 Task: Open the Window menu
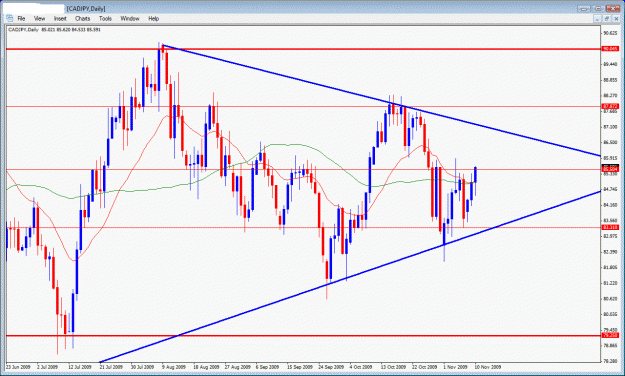[x=130, y=18]
